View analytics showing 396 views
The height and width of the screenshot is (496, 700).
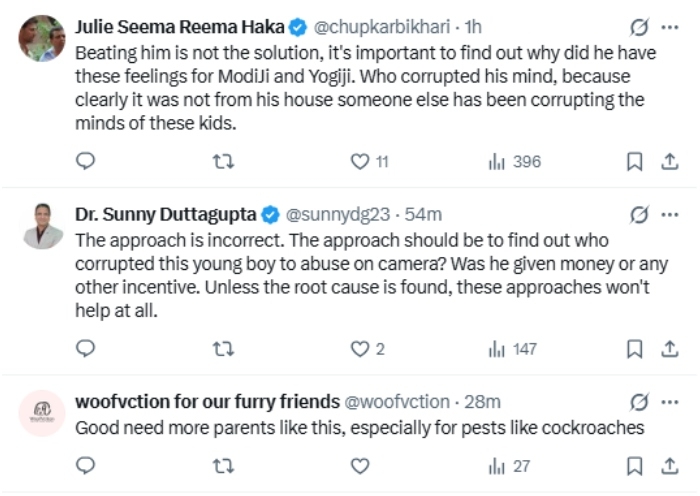click(x=514, y=161)
